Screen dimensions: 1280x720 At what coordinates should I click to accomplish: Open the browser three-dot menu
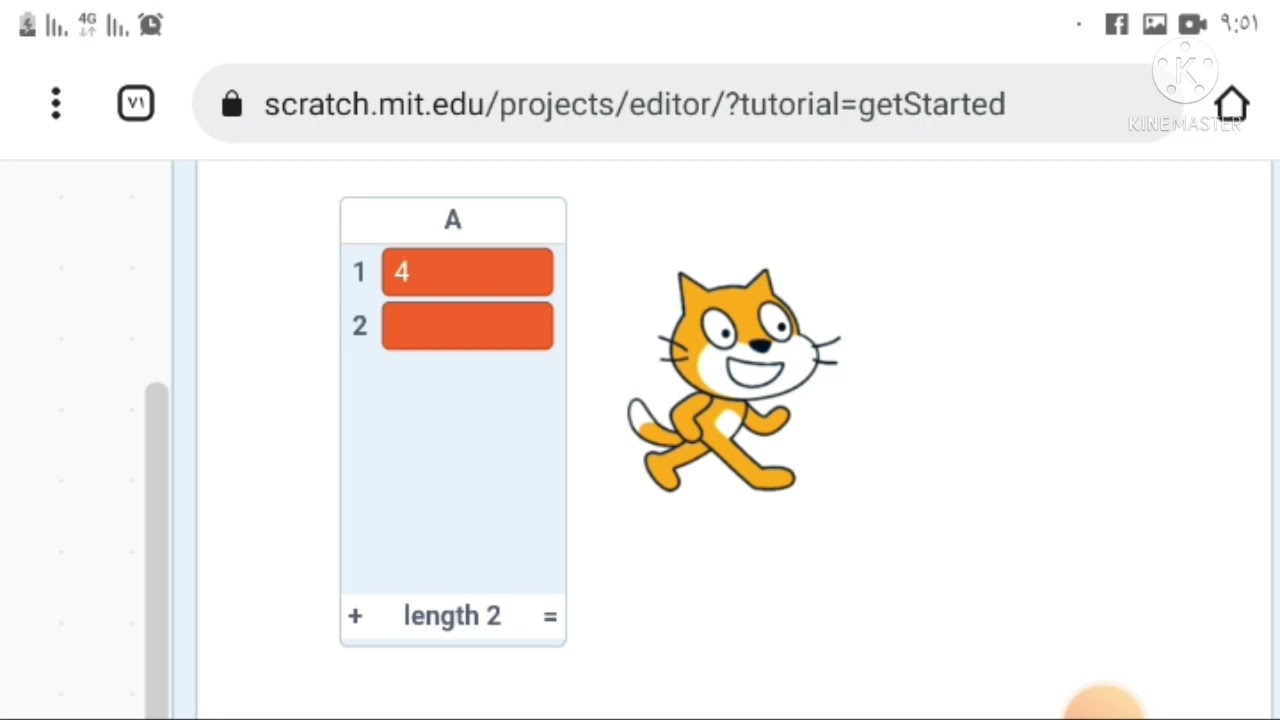click(x=56, y=103)
